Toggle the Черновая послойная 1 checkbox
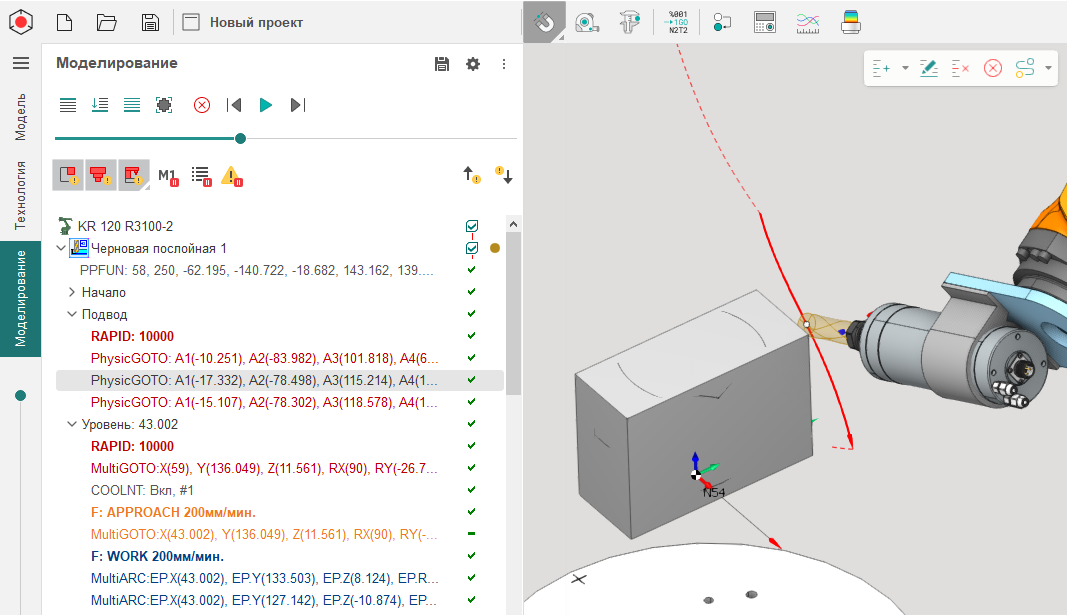 (472, 248)
